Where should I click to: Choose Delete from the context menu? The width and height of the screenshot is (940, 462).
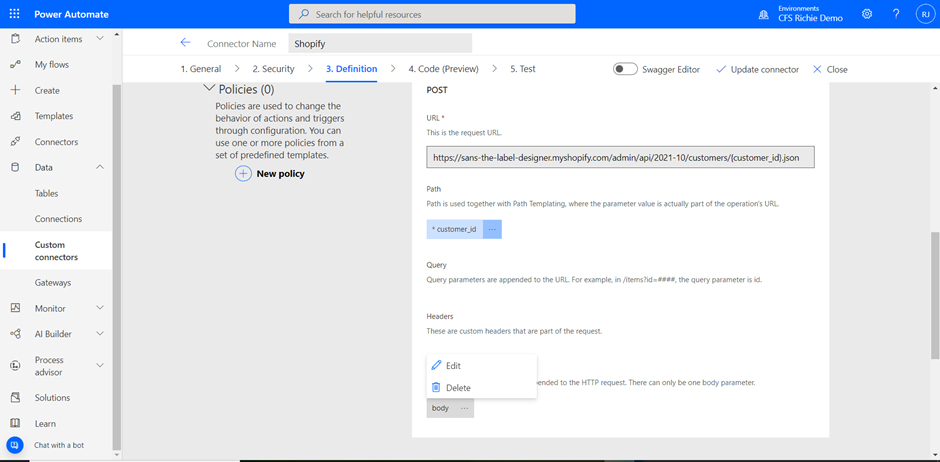(x=481, y=388)
